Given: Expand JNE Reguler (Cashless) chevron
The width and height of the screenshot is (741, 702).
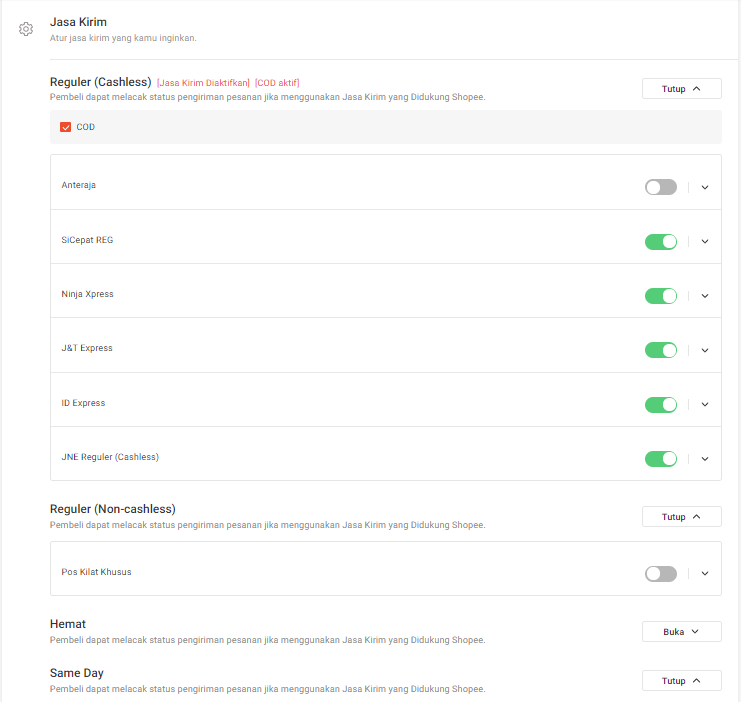Looking at the screenshot, I should pos(705,459).
